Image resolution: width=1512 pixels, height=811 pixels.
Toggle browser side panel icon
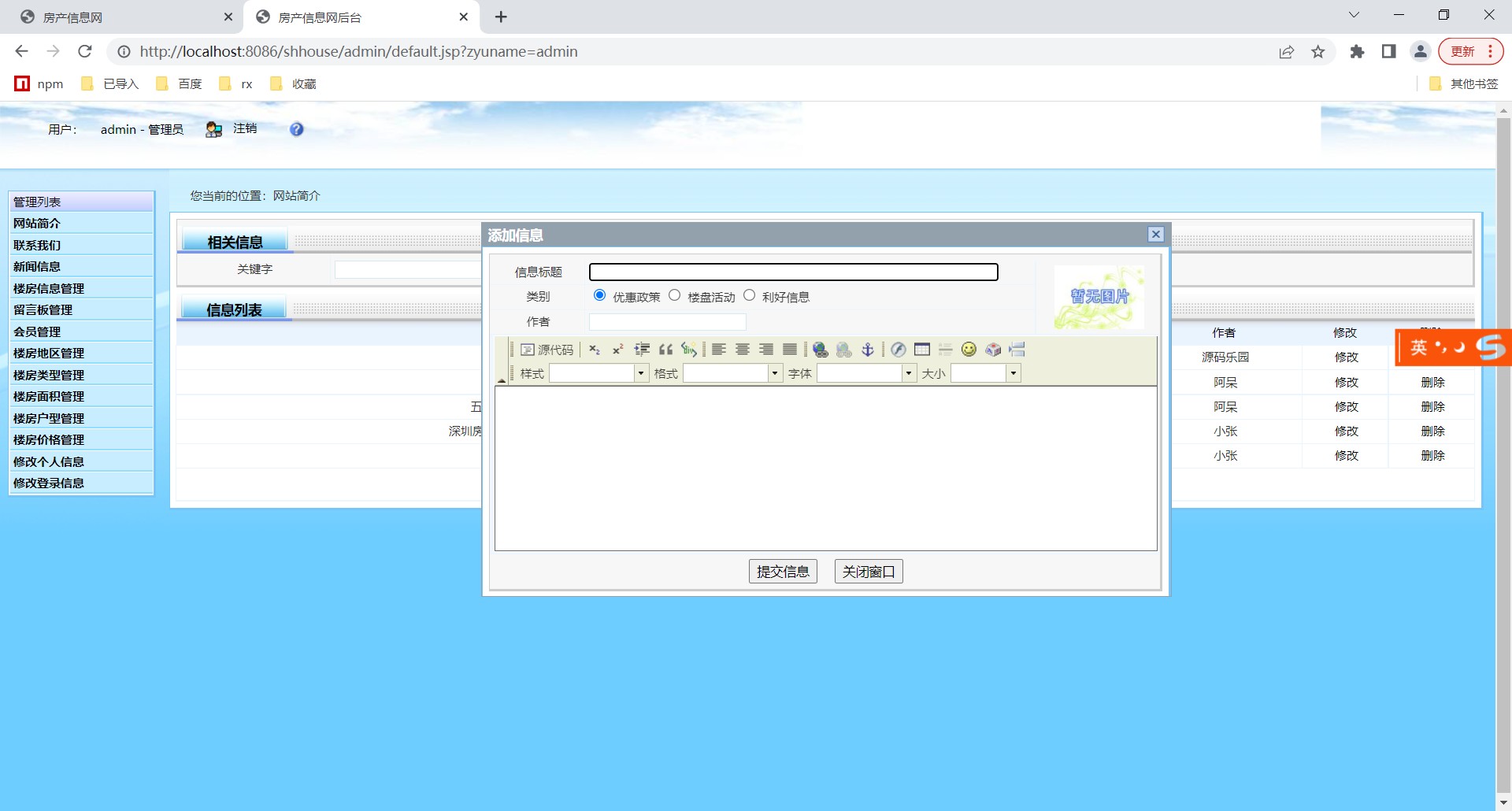1389,52
